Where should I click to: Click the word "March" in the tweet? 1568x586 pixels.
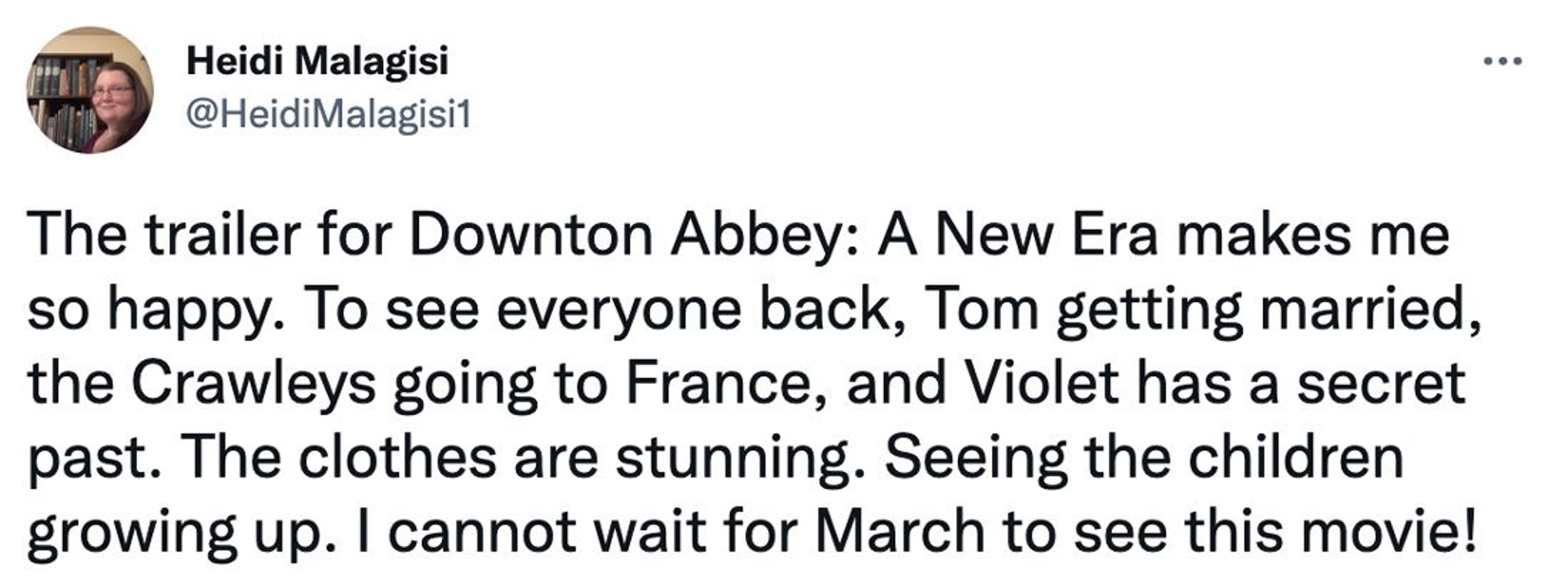(x=900, y=531)
